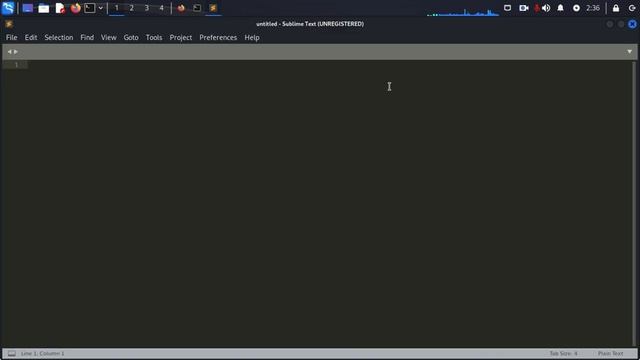Image resolution: width=640 pixels, height=360 pixels.
Task: Open the display tray icon
Action: (x=507, y=8)
